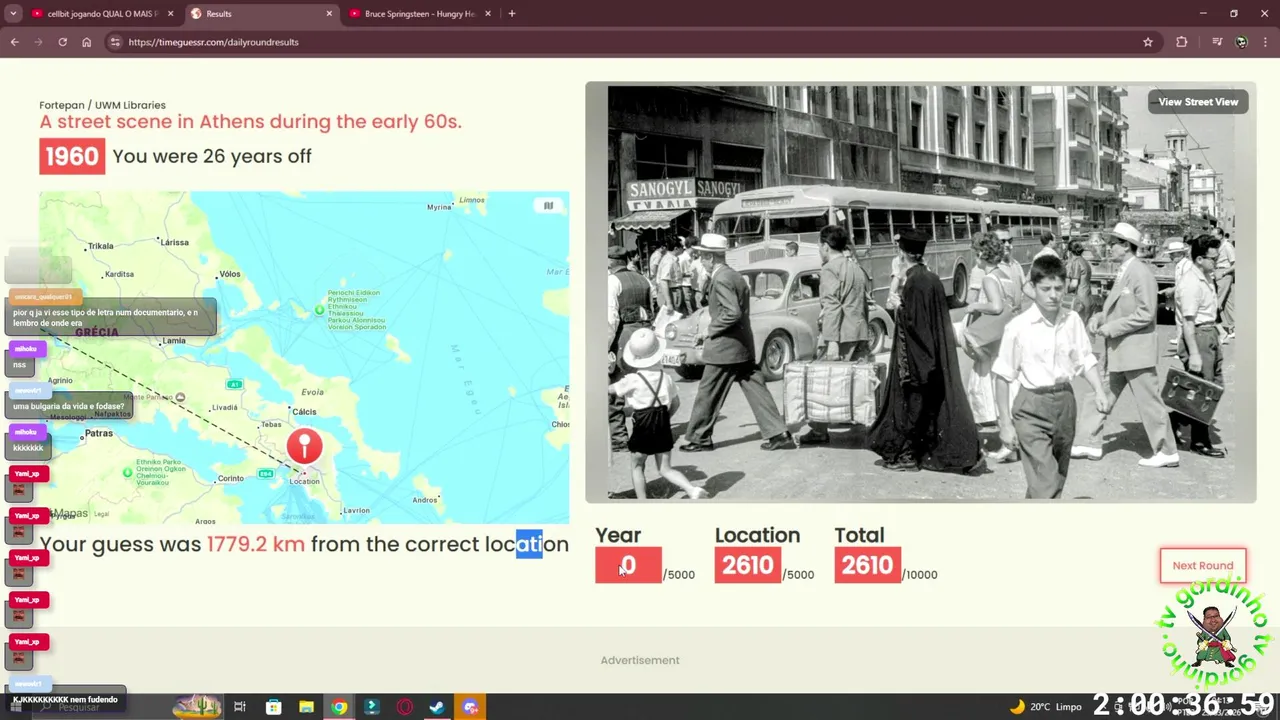
Task: Open browser extensions puzzle icon
Action: point(1182,42)
